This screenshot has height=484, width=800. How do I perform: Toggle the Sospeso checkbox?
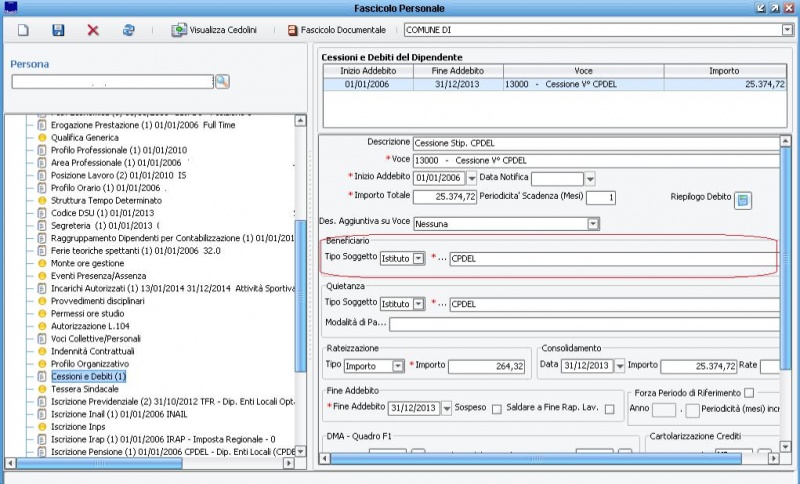coord(497,410)
